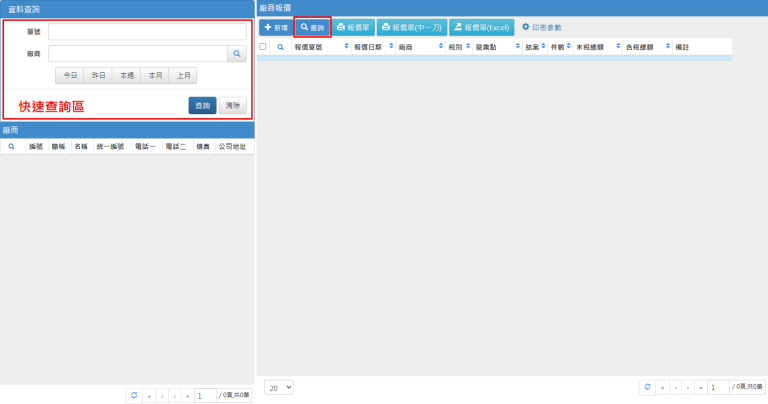
Task: Toggle the select-all checkbox in quotation grid
Action: tap(263, 47)
